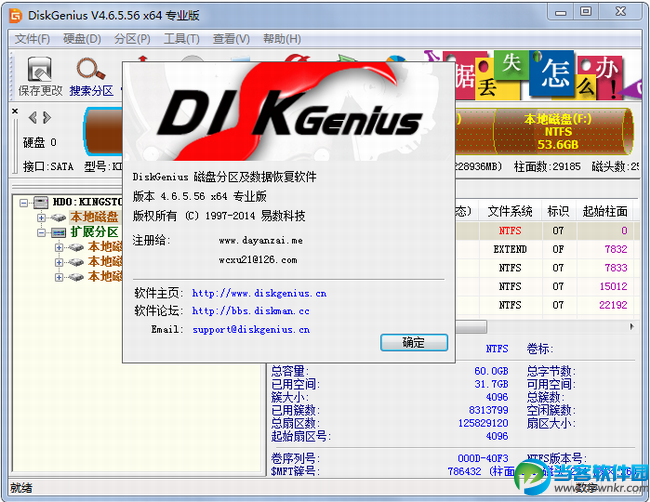Click the previous disk left arrow
650x502 pixels.
point(32,118)
